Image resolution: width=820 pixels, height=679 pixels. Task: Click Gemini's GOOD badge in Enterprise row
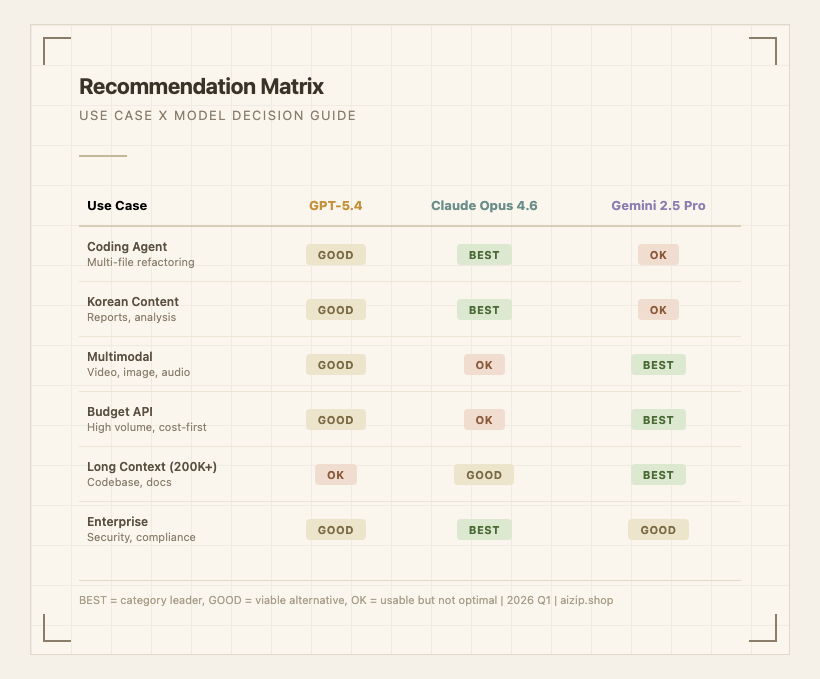pos(658,530)
